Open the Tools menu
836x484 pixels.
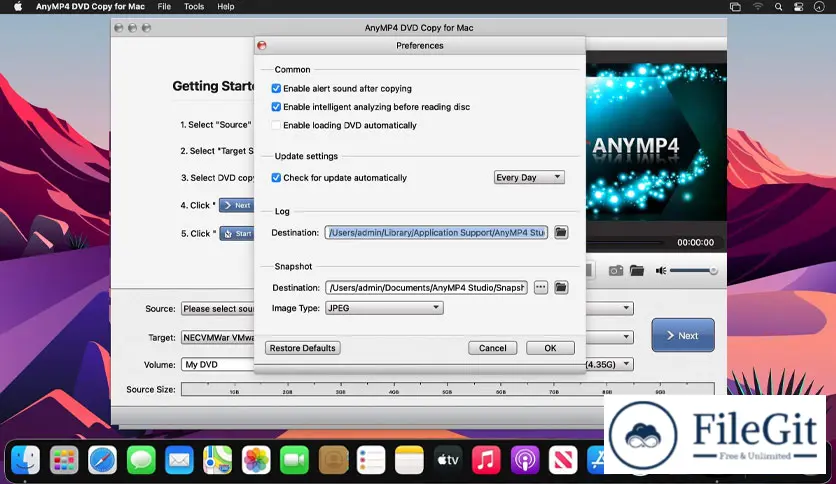pyautogui.click(x=194, y=7)
